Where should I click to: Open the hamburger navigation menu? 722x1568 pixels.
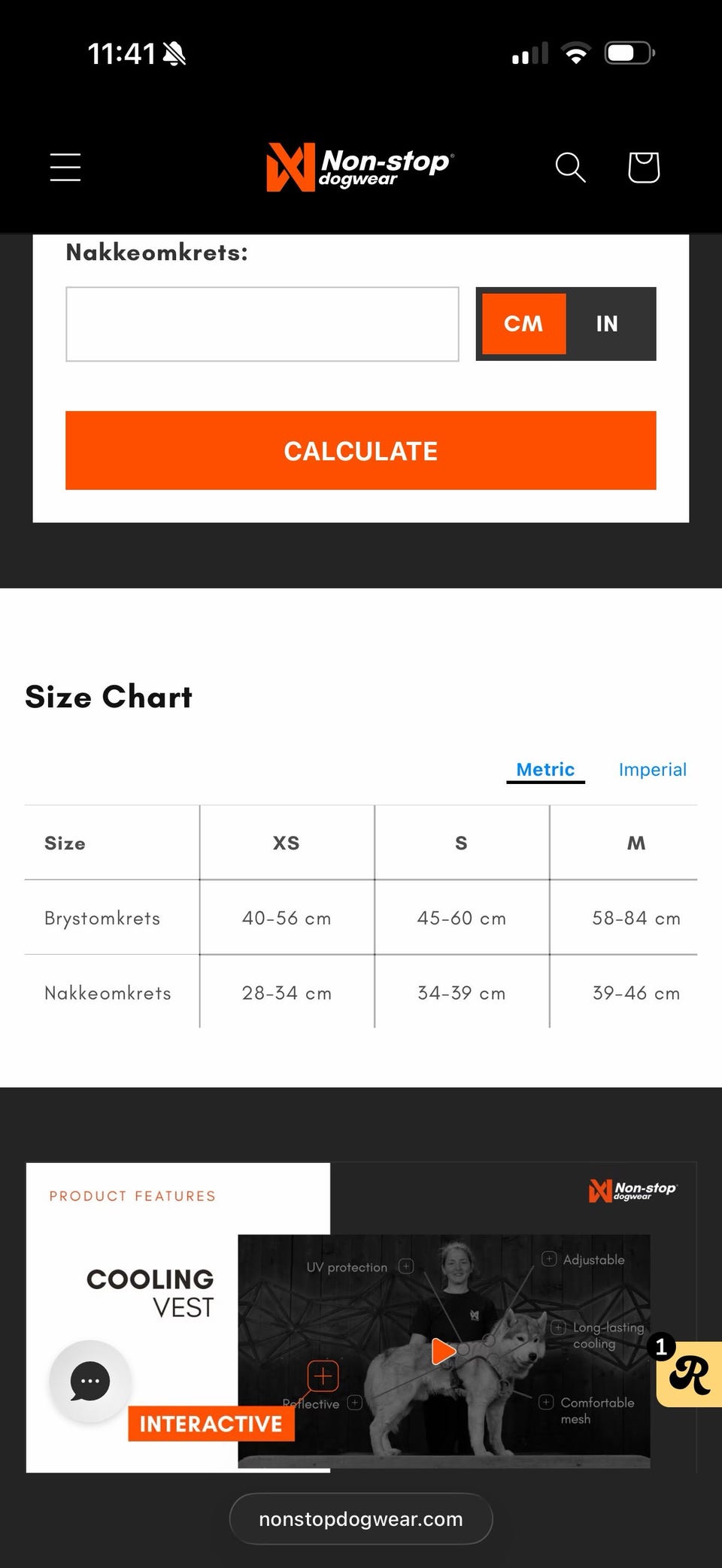point(65,167)
